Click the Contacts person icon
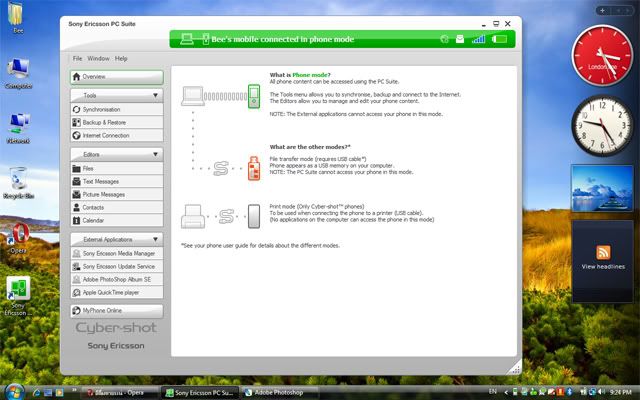Viewport: 640px width, 400px height. coord(76,207)
